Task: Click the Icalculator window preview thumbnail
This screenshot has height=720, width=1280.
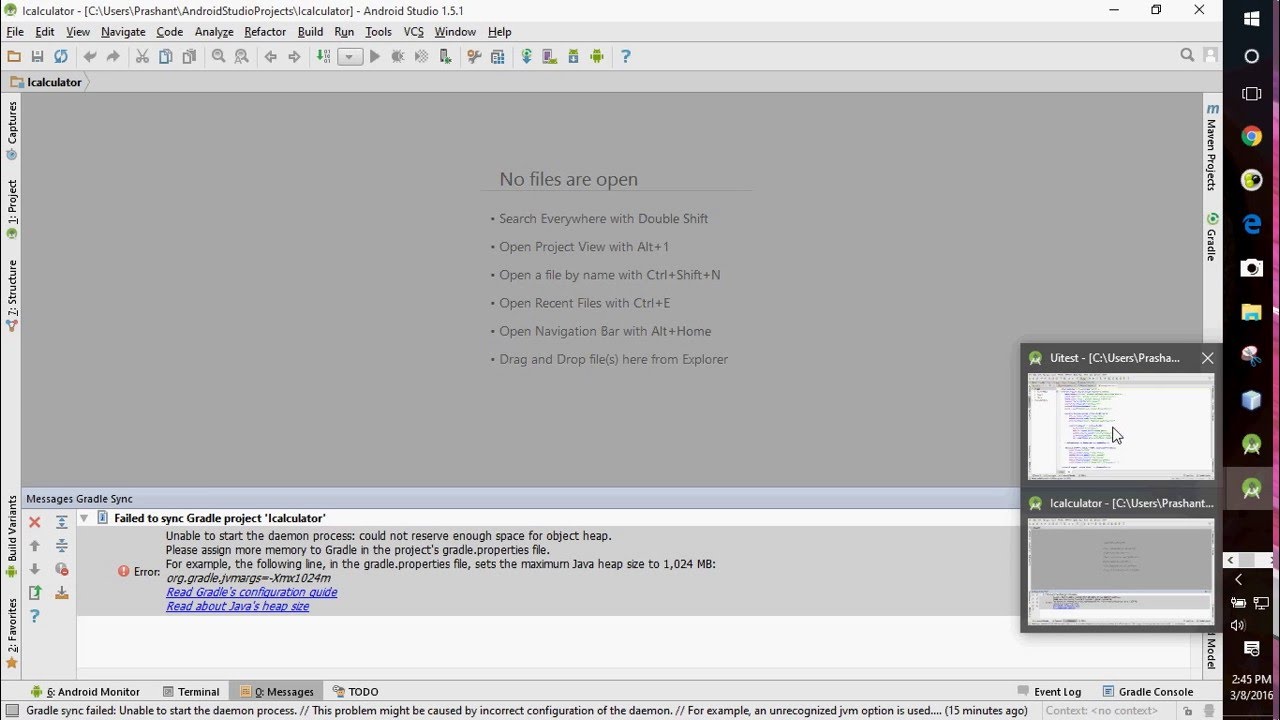Action: pos(1121,572)
